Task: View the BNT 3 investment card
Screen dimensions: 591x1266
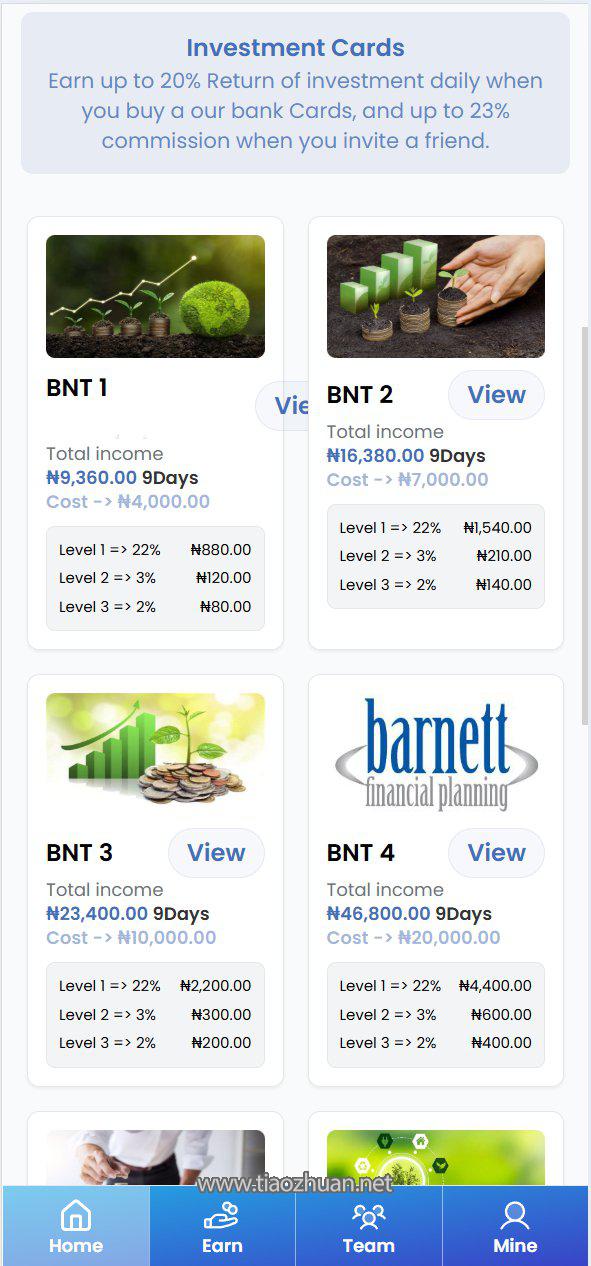Action: tap(216, 853)
